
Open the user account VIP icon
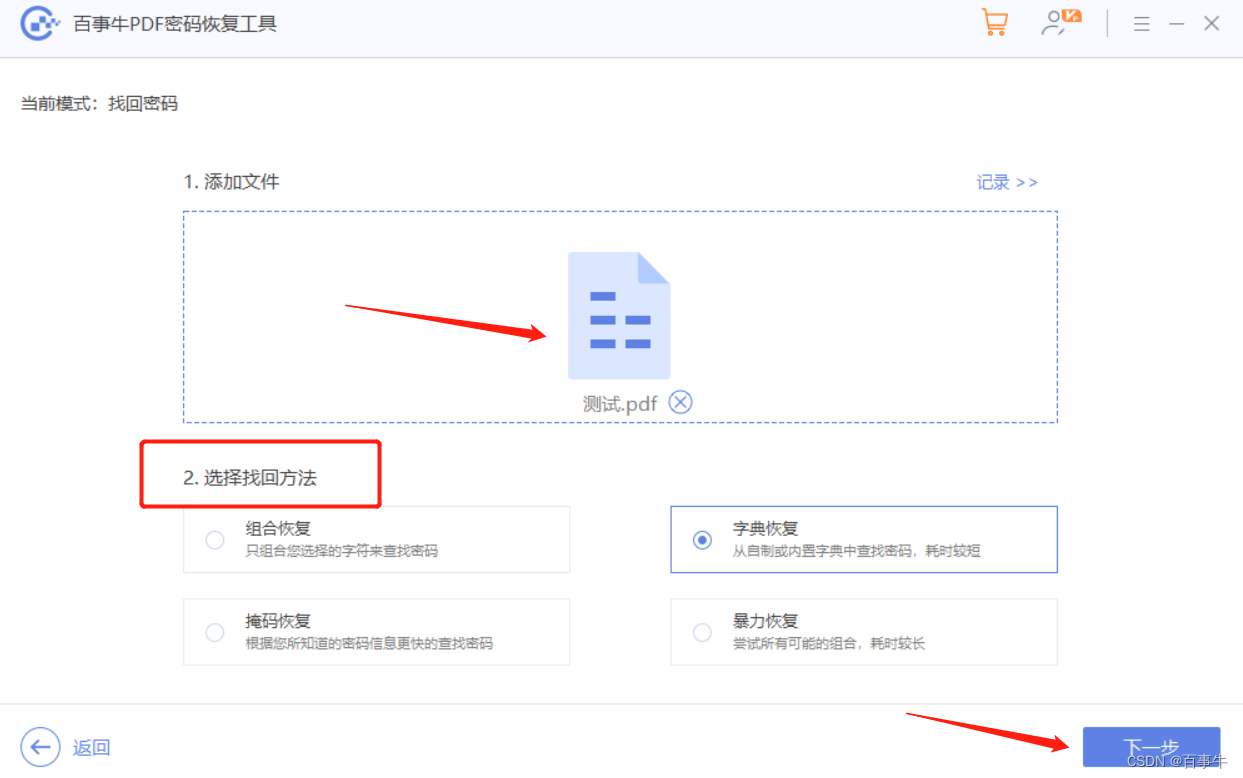1062,23
